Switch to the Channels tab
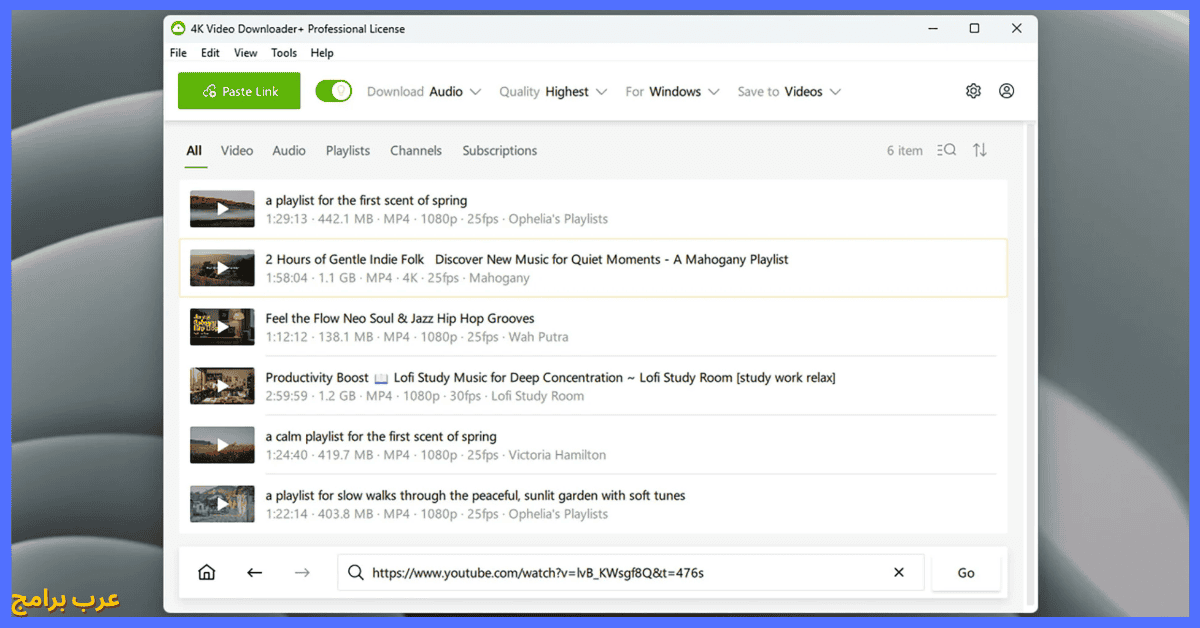Image resolution: width=1200 pixels, height=628 pixels. (416, 151)
